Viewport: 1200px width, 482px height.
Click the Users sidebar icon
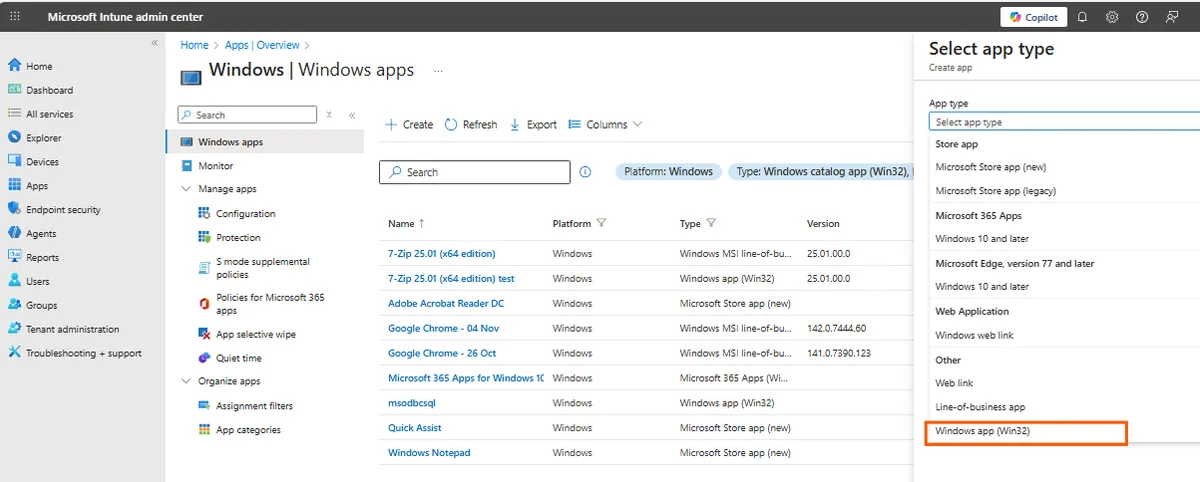coord(15,281)
